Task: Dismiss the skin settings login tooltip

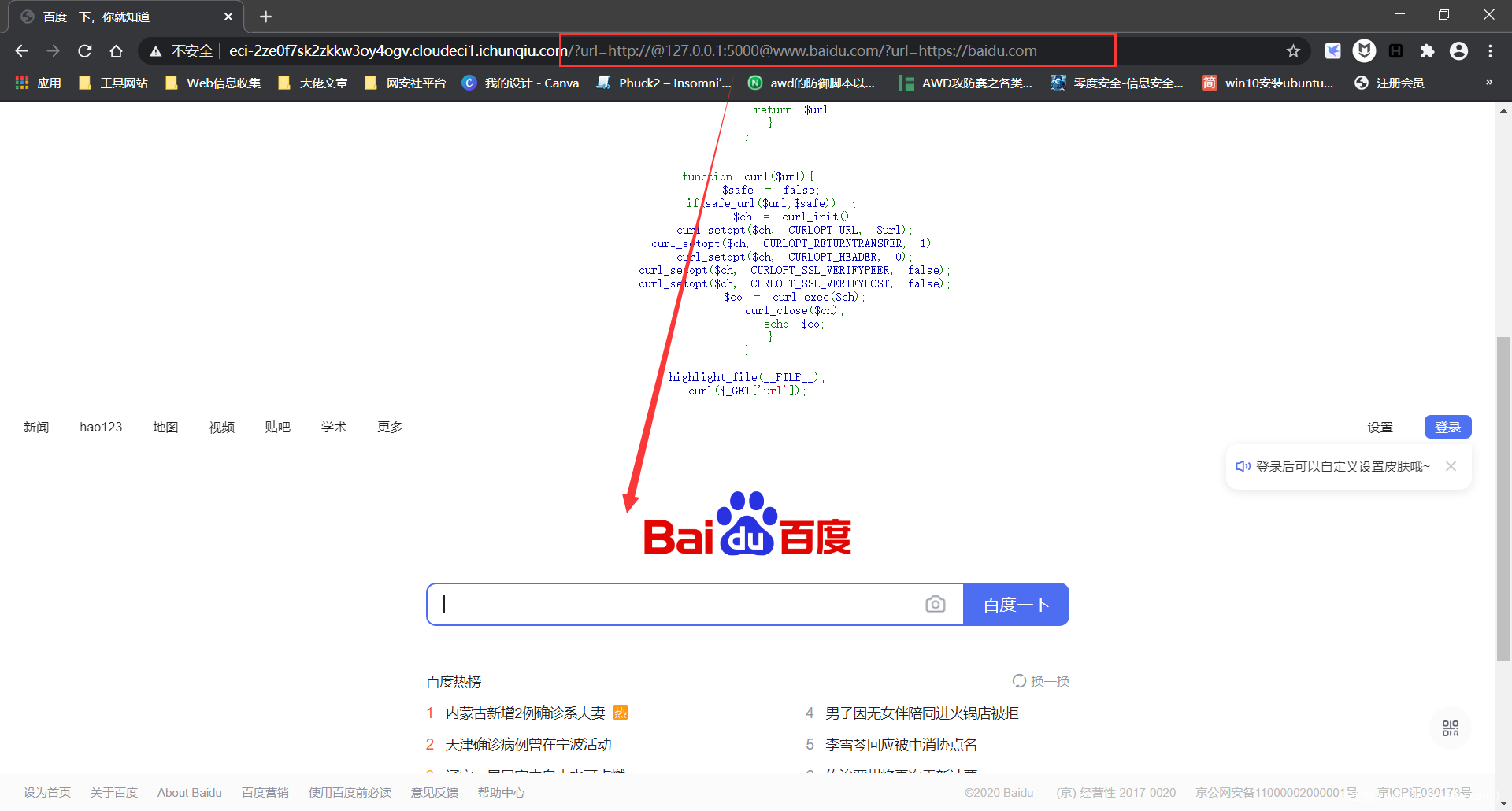Action: tap(1451, 466)
